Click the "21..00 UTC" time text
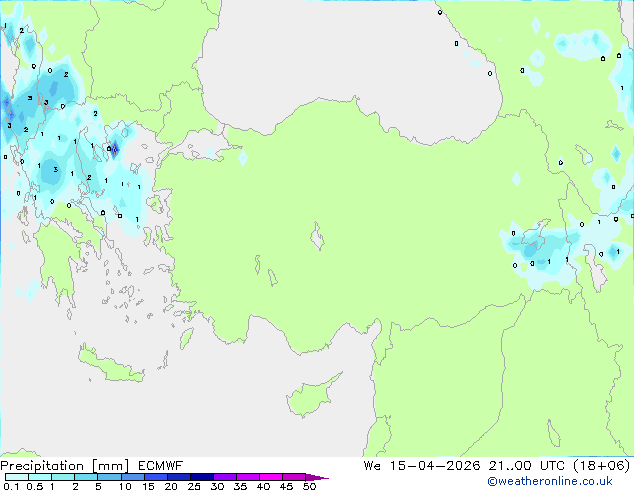The height and width of the screenshot is (490, 634). (x=526, y=466)
